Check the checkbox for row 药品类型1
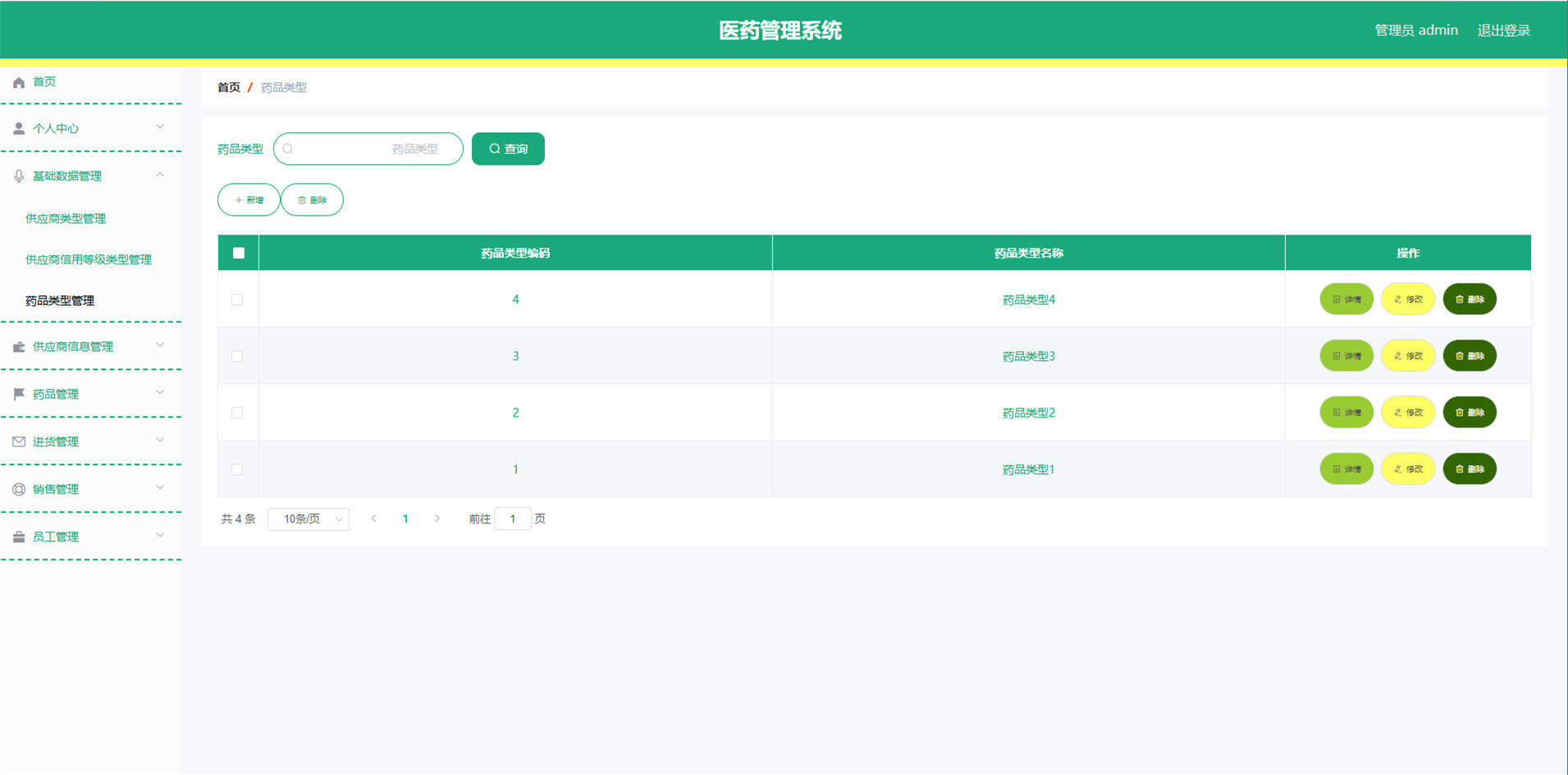The image size is (1568, 775). [237, 470]
